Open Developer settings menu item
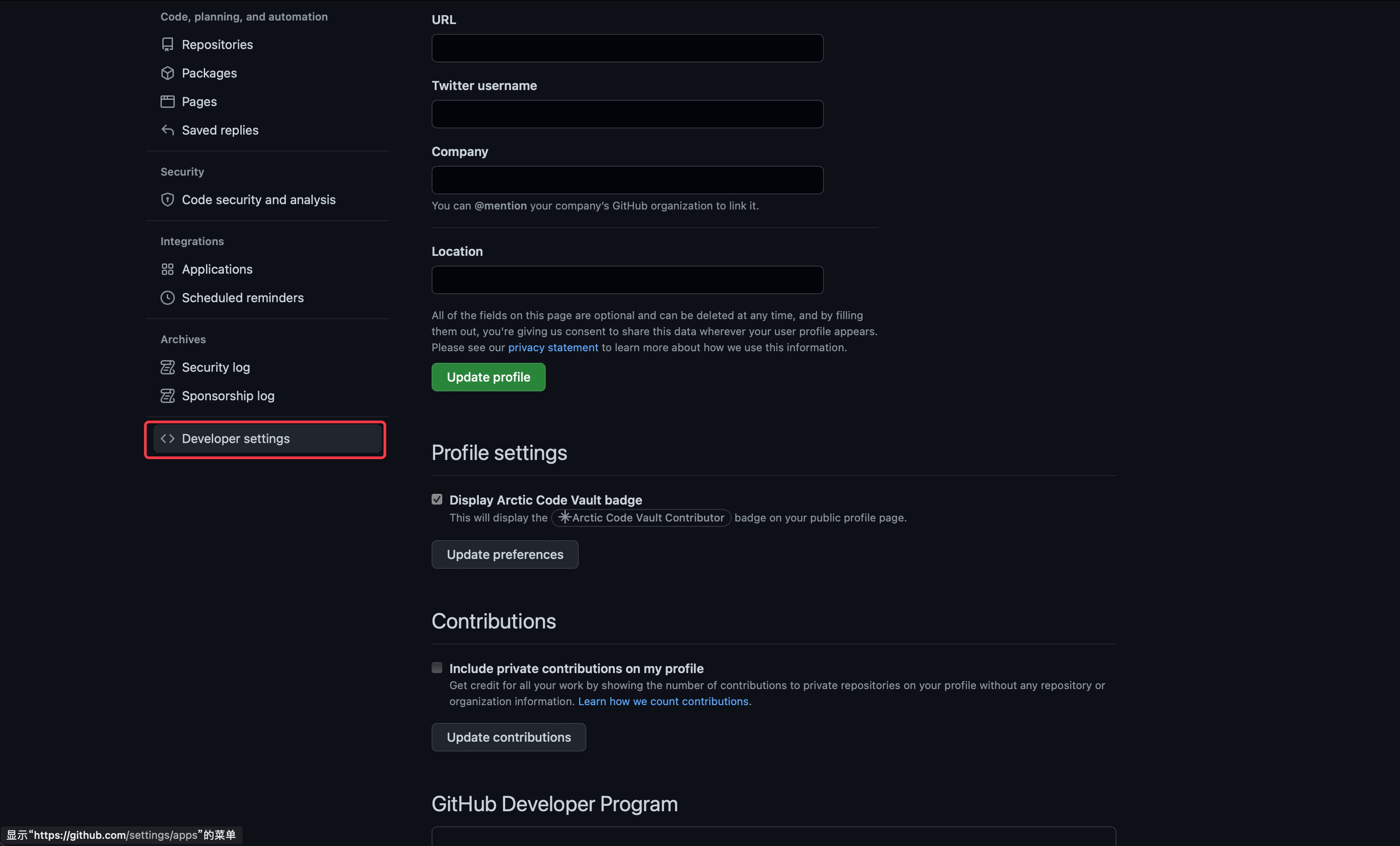 coord(235,439)
